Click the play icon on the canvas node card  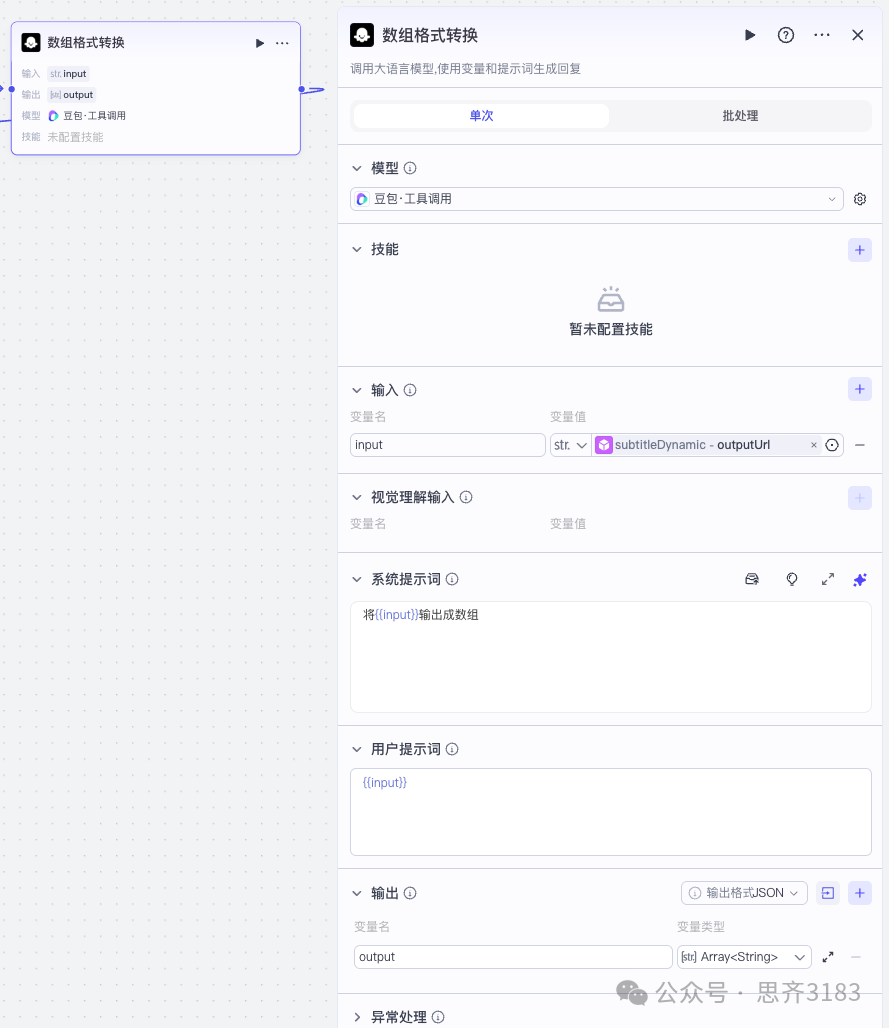click(x=260, y=43)
